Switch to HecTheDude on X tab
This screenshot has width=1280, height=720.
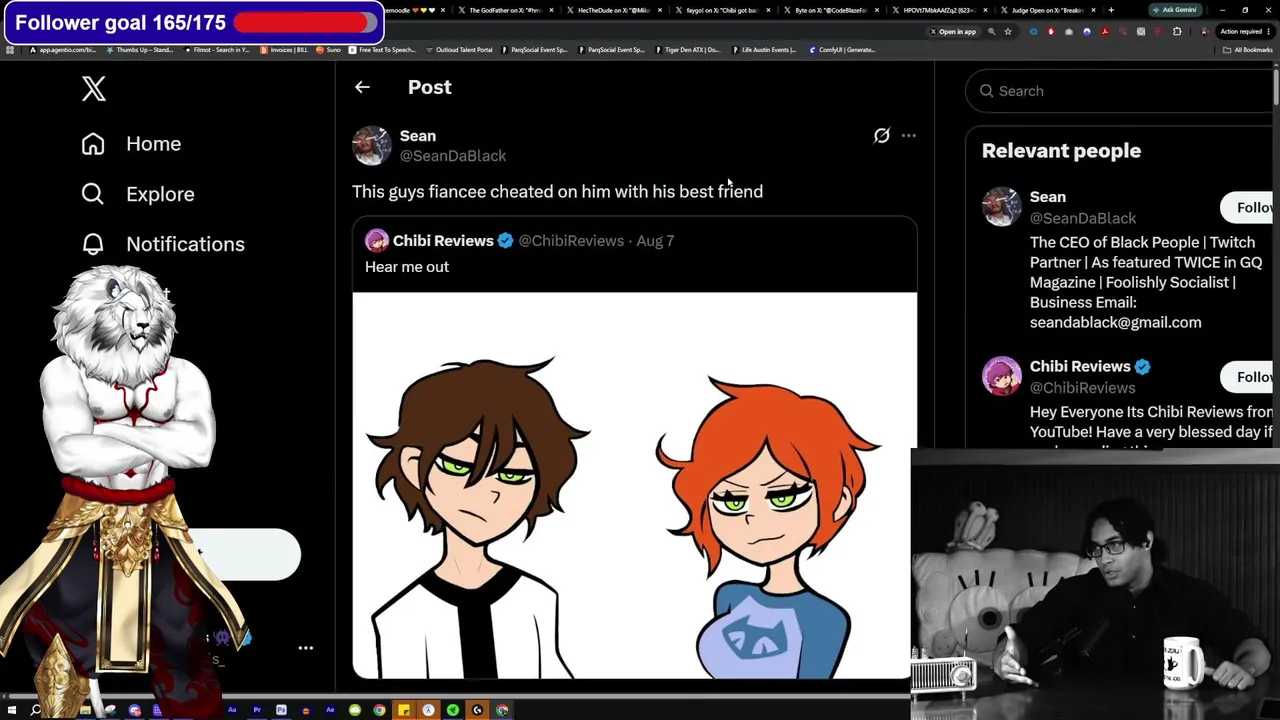(x=613, y=10)
